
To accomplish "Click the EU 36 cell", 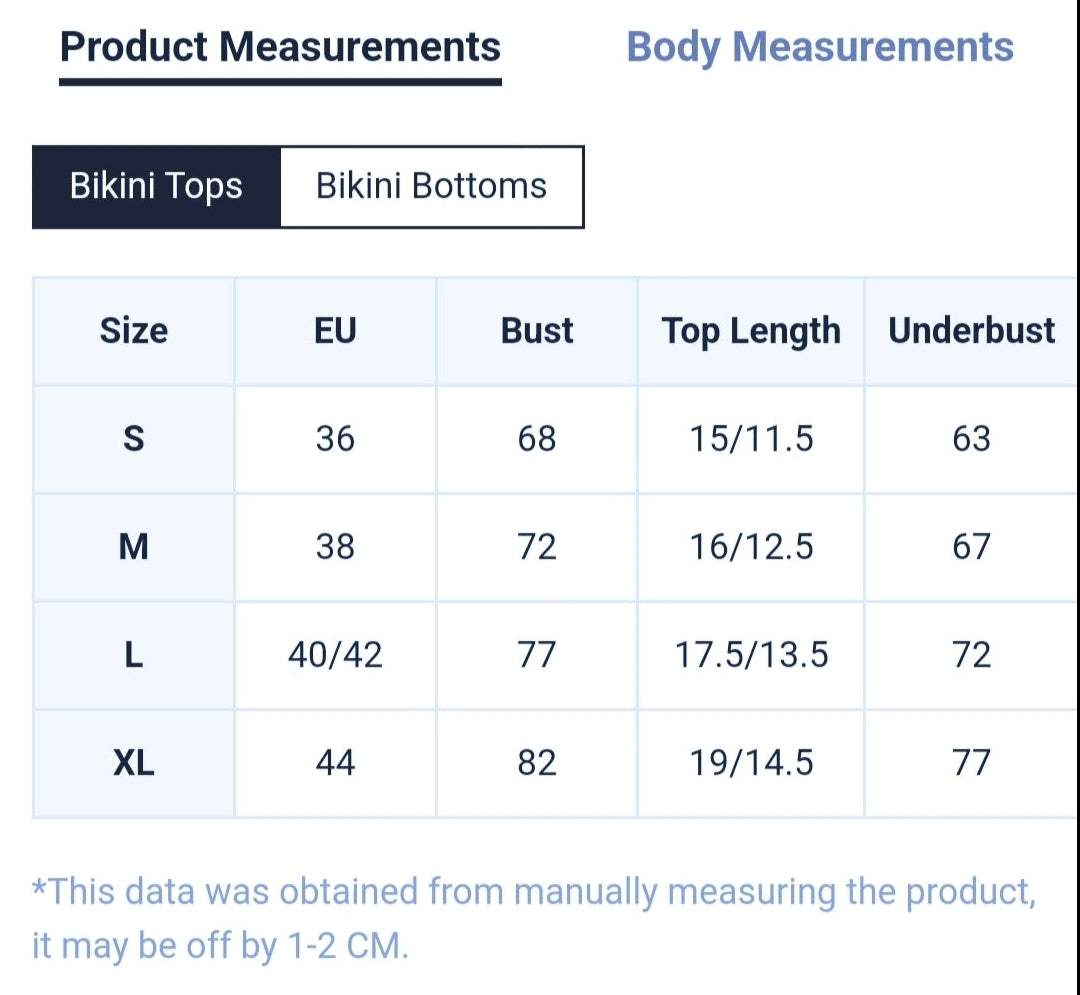I will pos(335,439).
